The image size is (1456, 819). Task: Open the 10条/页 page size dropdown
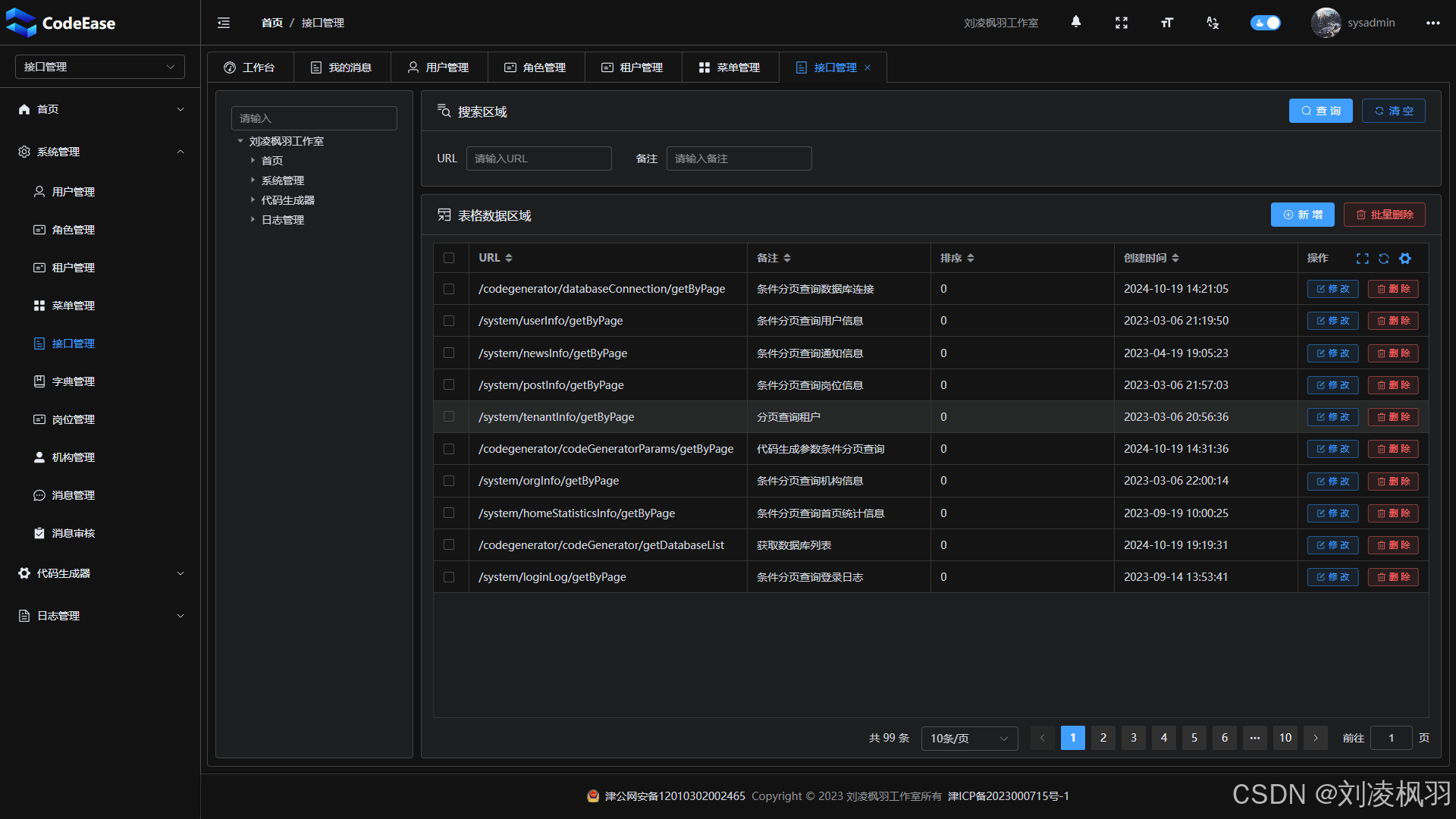click(x=968, y=738)
